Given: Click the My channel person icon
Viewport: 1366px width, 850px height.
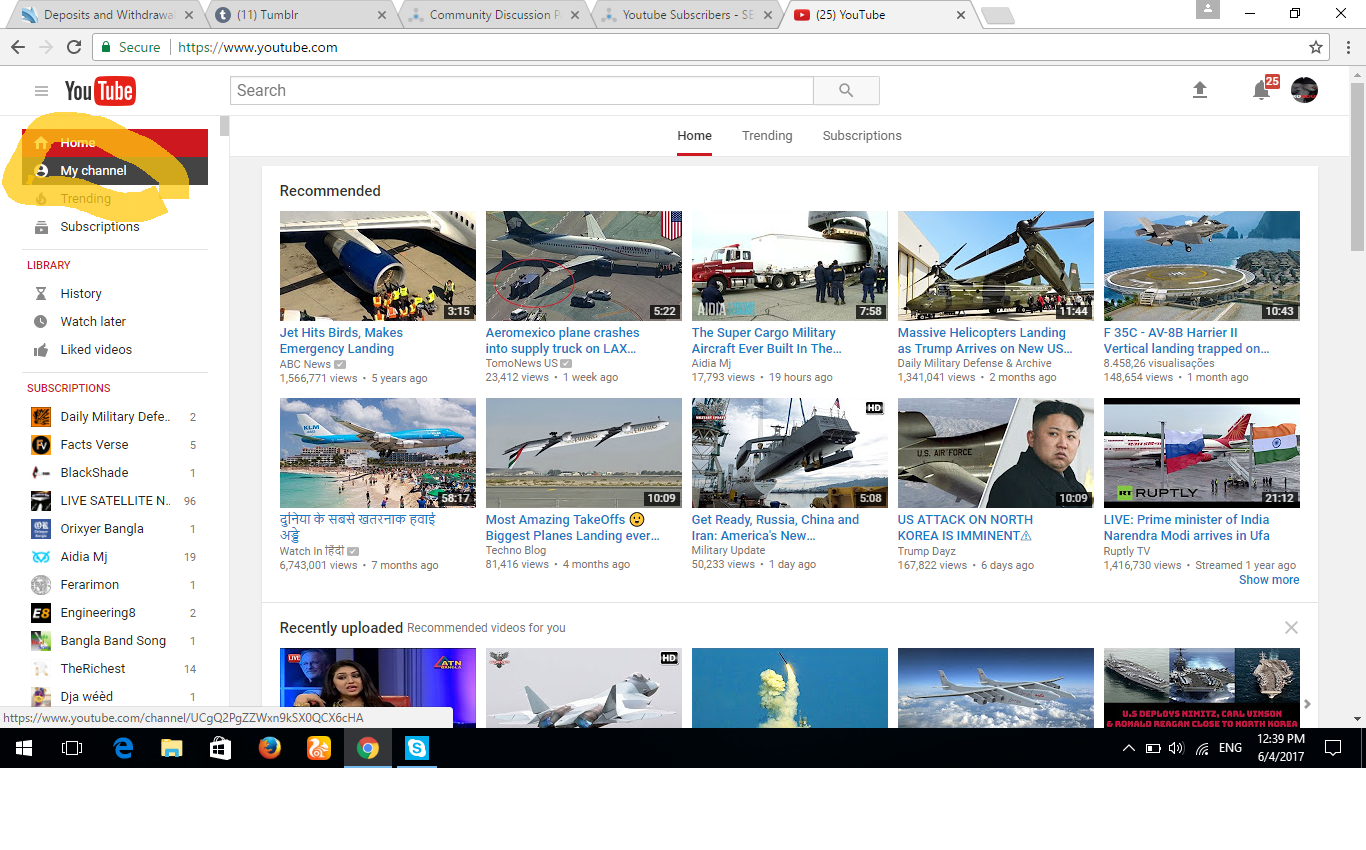Looking at the screenshot, I should (41, 171).
